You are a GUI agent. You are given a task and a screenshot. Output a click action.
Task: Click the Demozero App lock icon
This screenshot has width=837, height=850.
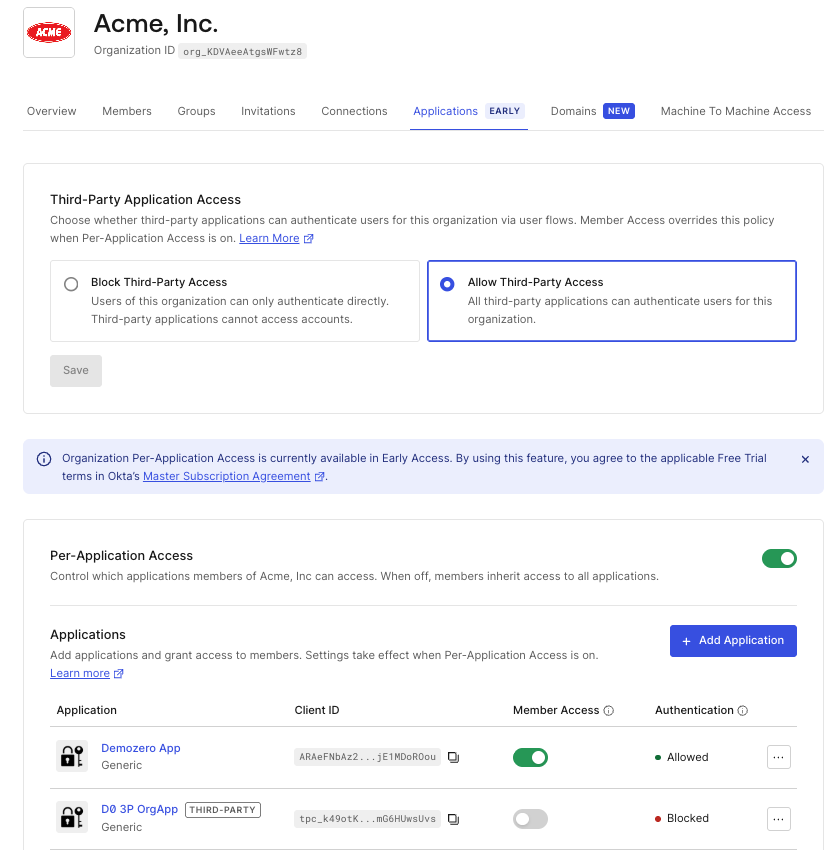pyautogui.click(x=72, y=756)
